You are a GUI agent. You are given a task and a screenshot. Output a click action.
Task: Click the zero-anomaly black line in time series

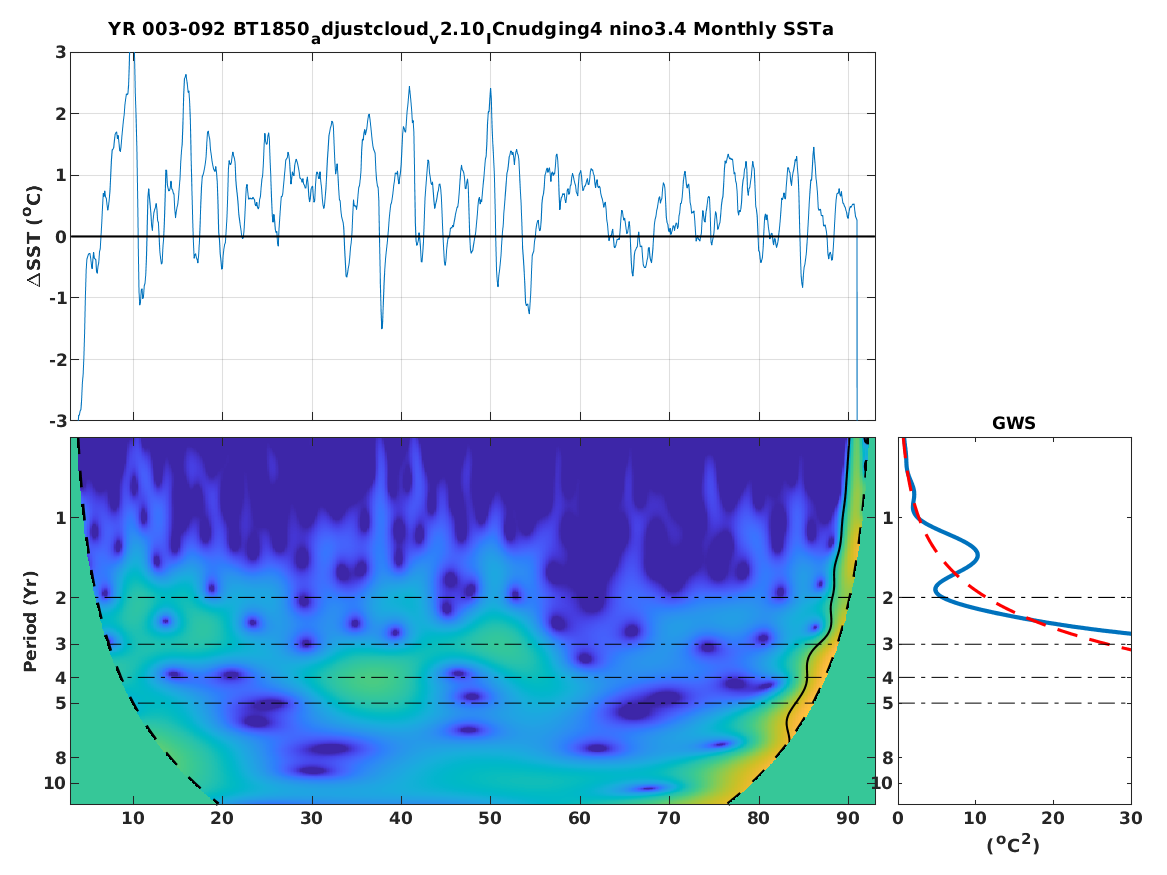click(x=473, y=237)
